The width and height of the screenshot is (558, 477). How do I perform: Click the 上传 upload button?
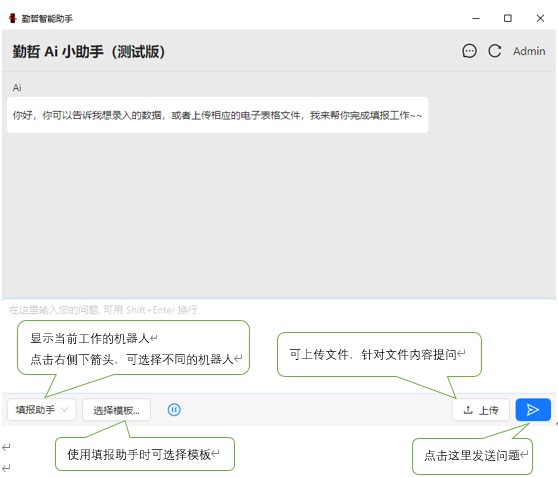coord(481,410)
